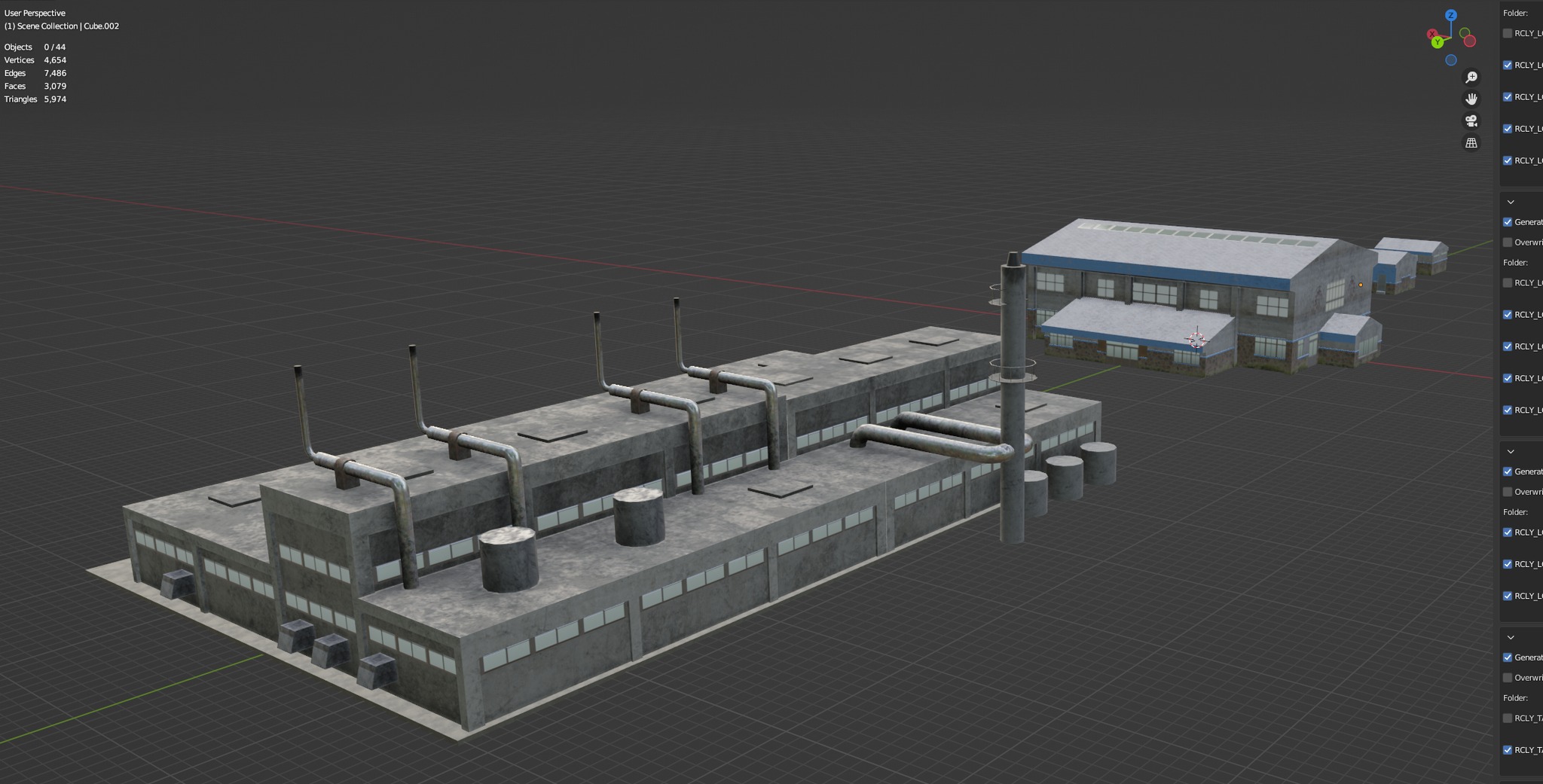Collapse the uppermost panel chevron
This screenshot has width=1543, height=784.
tap(1511, 202)
